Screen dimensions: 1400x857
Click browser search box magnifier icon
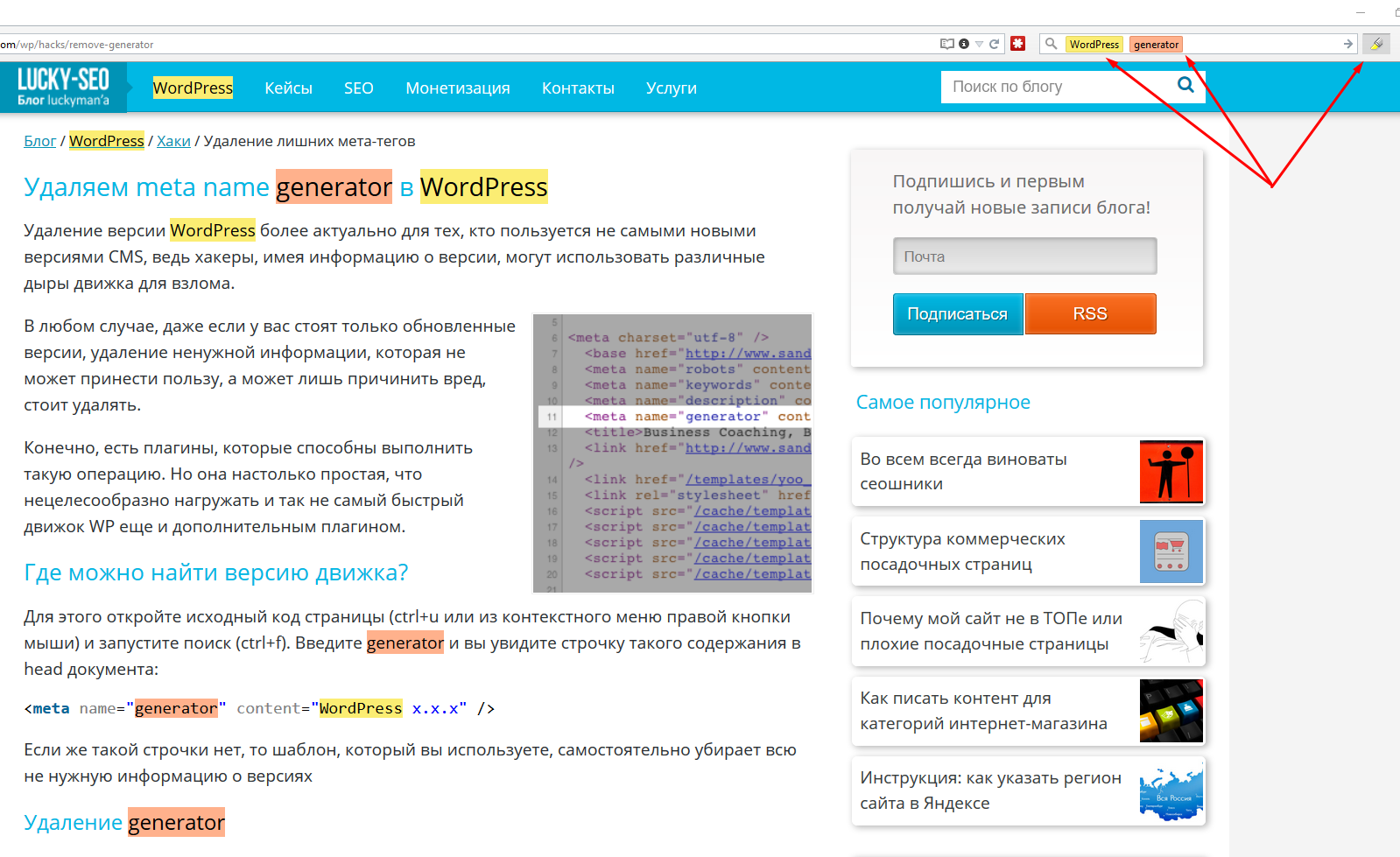point(1051,44)
